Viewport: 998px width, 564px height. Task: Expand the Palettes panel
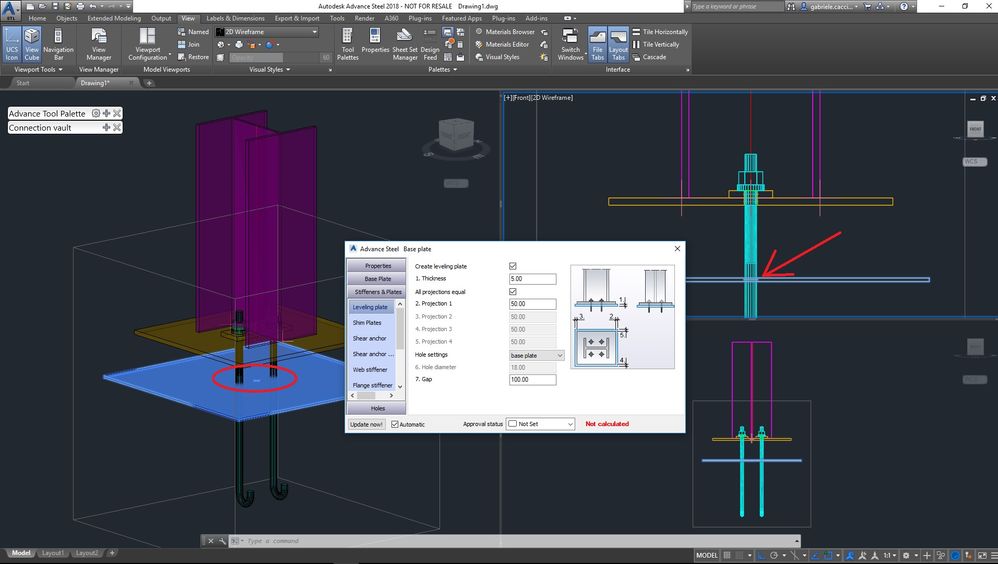[442, 69]
